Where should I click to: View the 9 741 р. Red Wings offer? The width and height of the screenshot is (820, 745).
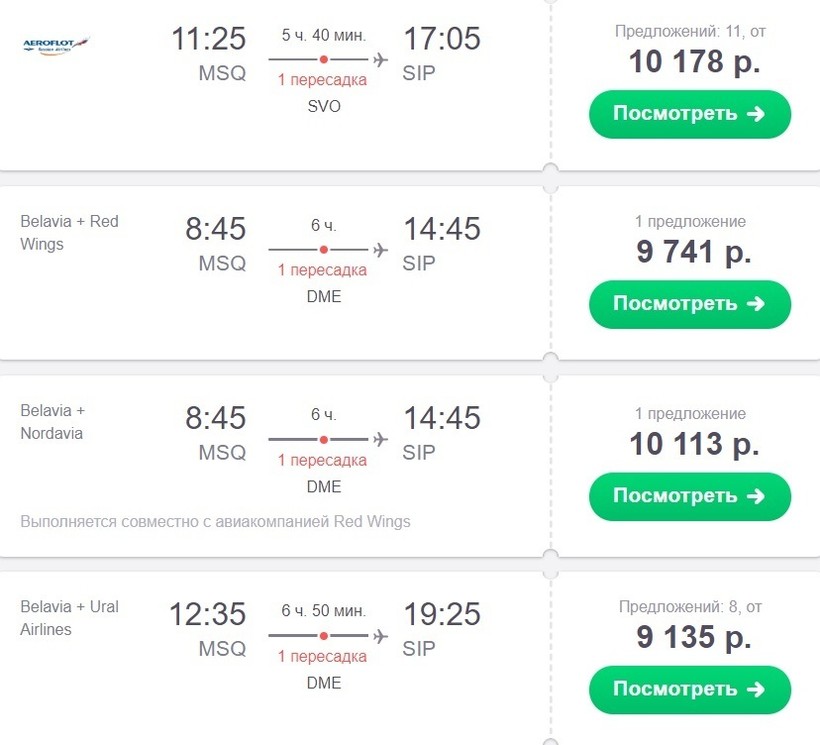pos(689,304)
